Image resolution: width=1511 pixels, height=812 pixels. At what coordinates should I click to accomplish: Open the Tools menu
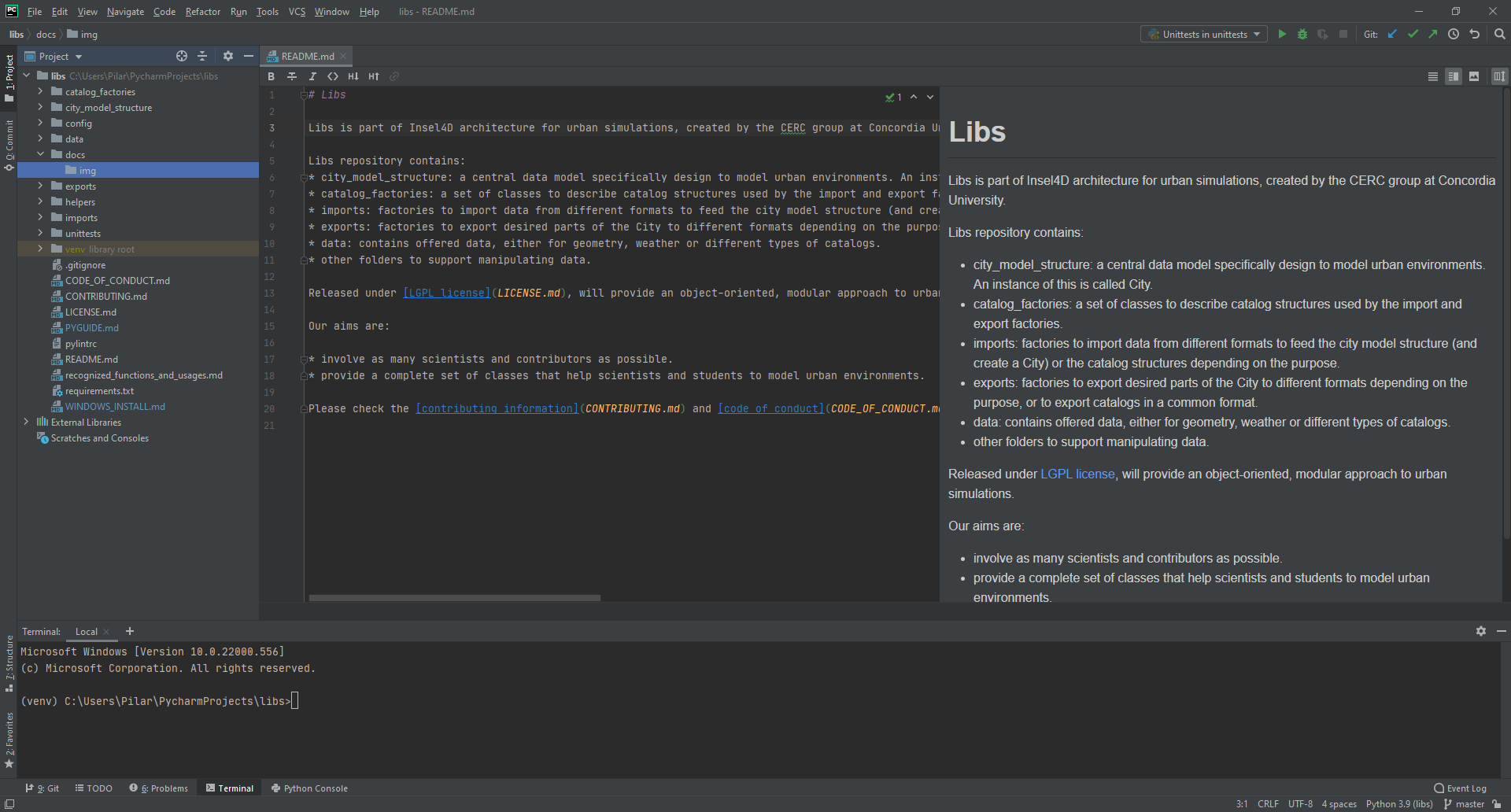(x=268, y=11)
